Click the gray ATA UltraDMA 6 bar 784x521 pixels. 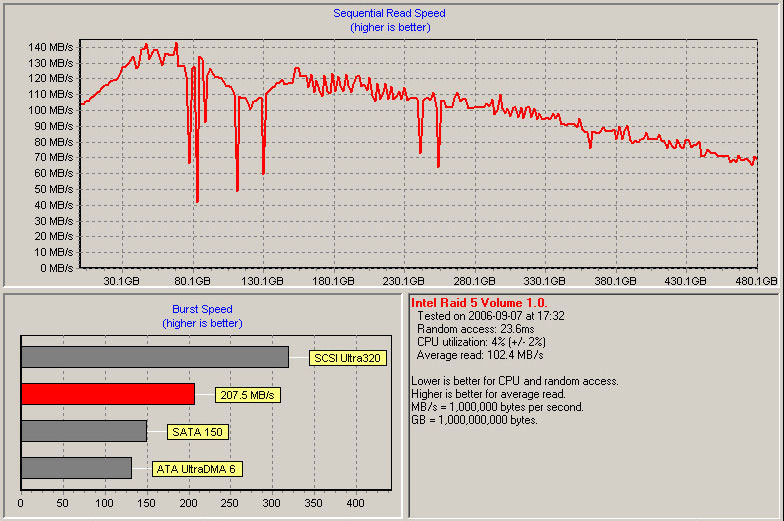pyautogui.click(x=76, y=468)
